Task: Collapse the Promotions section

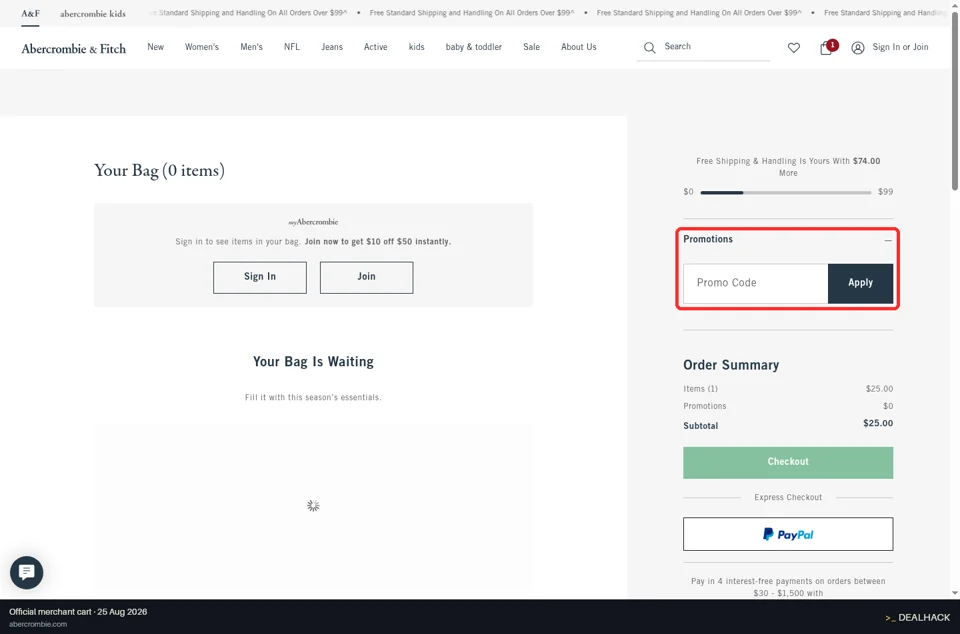Action: point(888,241)
